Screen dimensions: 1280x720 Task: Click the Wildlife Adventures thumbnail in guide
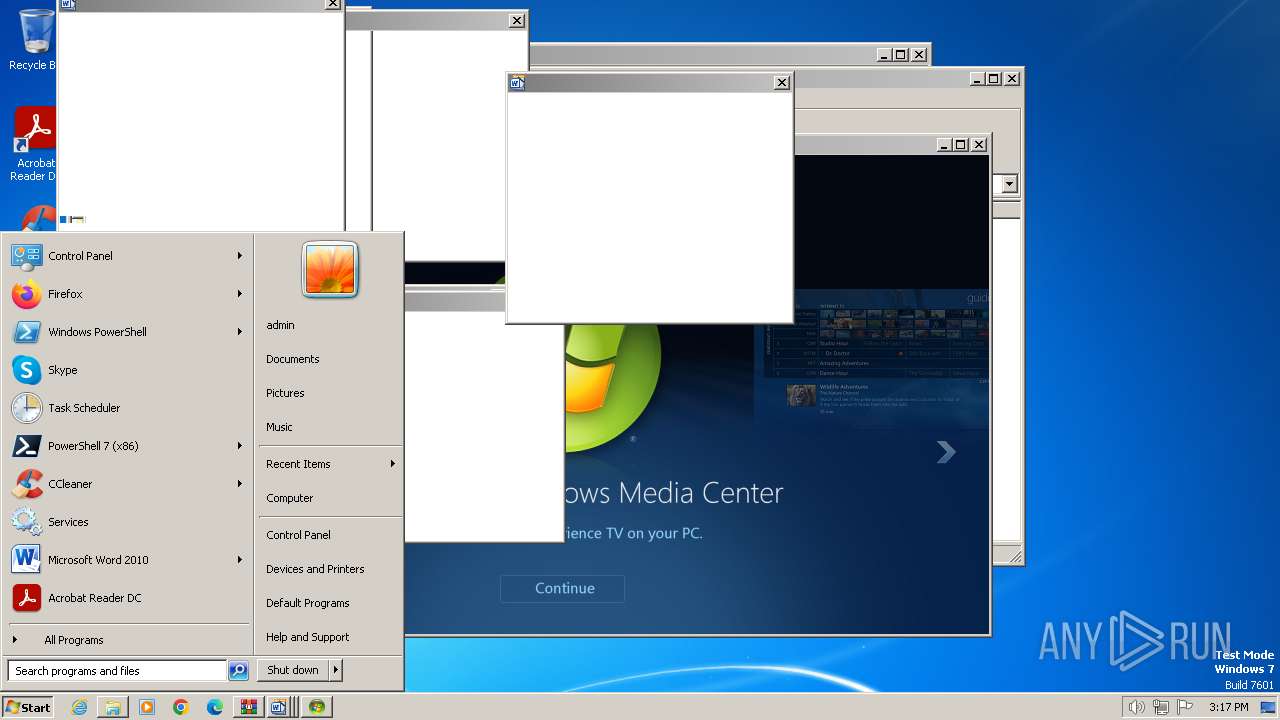click(800, 396)
